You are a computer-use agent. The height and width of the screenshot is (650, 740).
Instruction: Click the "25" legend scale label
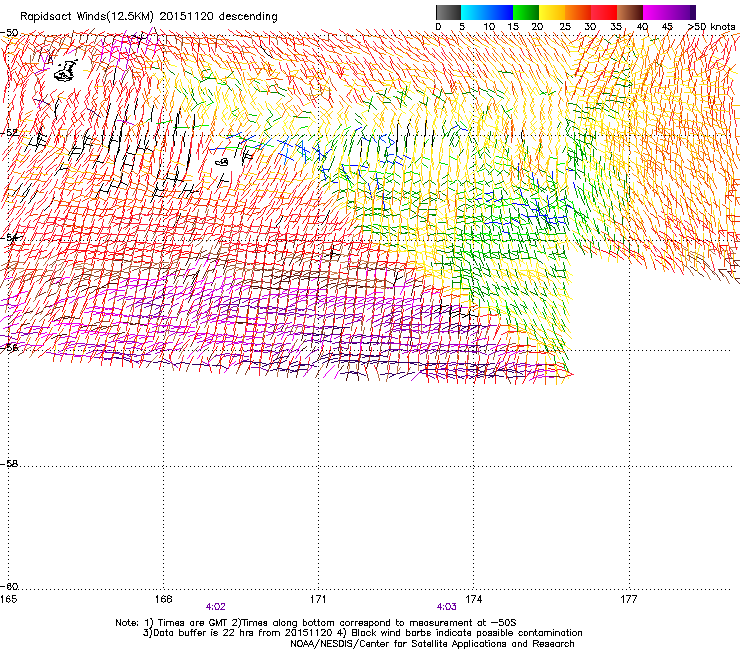[565, 27]
